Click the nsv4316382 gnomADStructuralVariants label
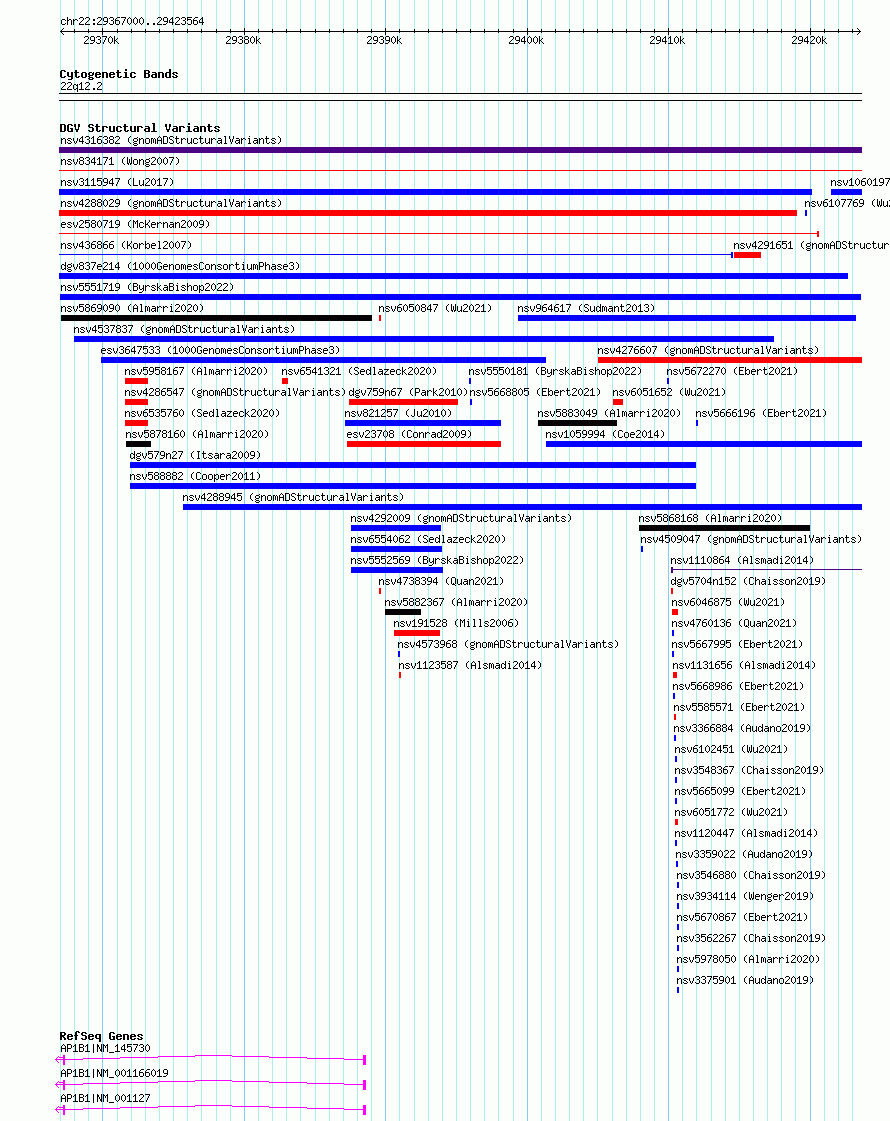The image size is (890, 1121). (x=171, y=140)
